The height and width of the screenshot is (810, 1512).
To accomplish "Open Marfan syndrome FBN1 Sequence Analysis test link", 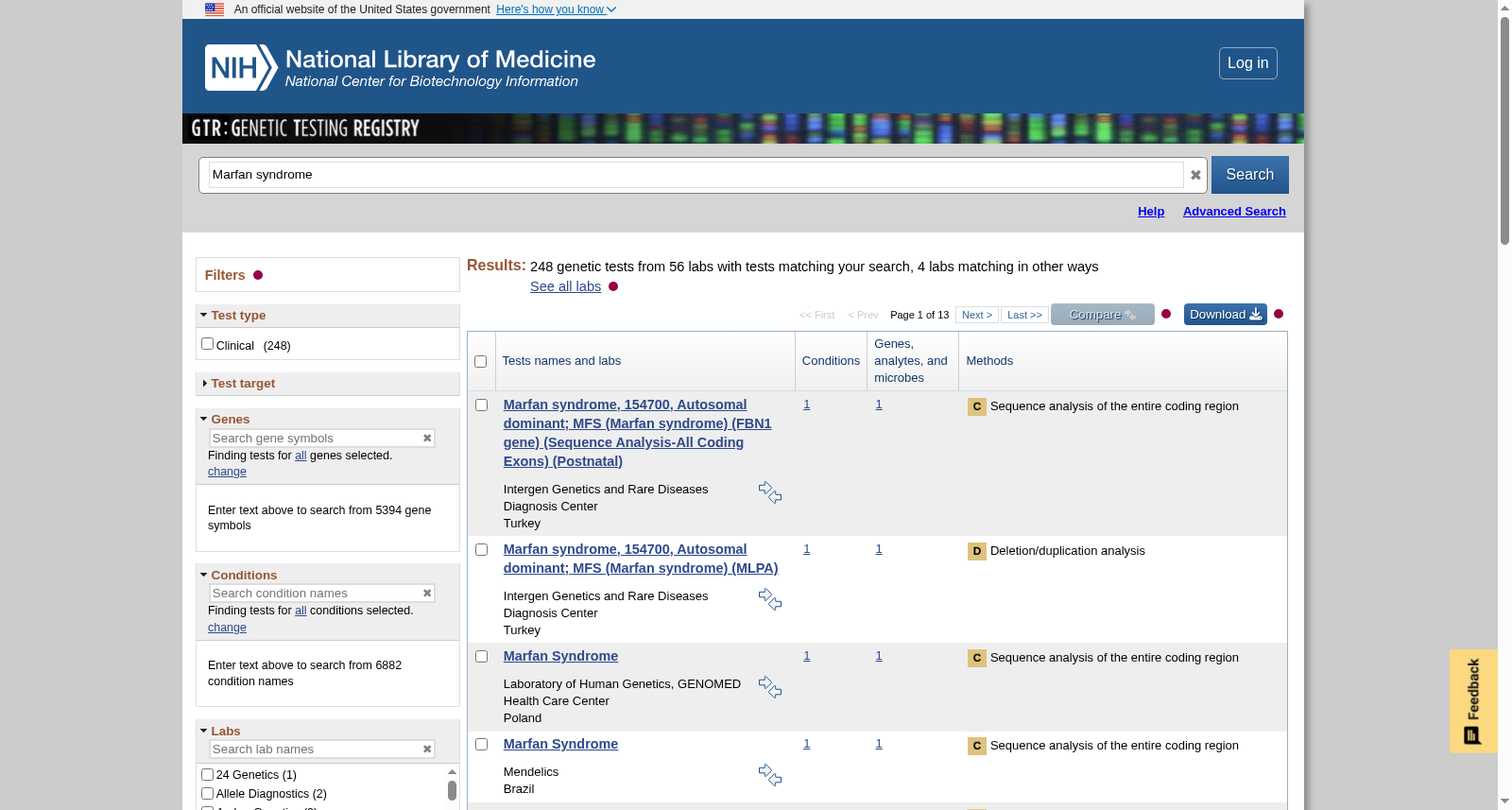I will [638, 433].
